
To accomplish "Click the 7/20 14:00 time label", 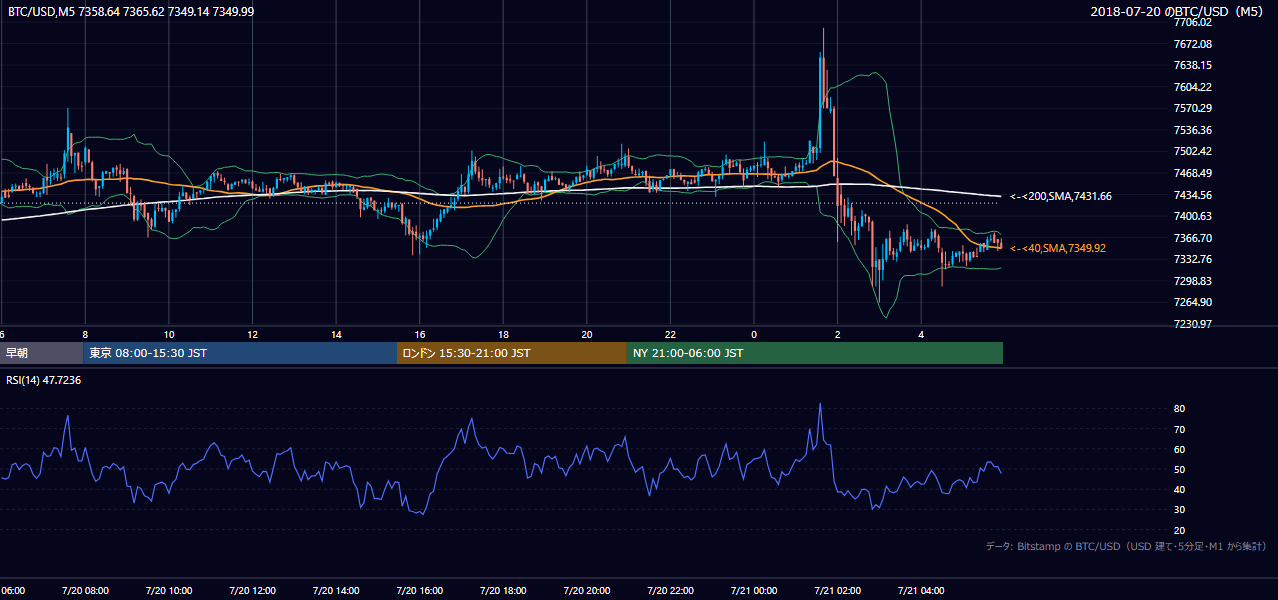I will [x=335, y=591].
